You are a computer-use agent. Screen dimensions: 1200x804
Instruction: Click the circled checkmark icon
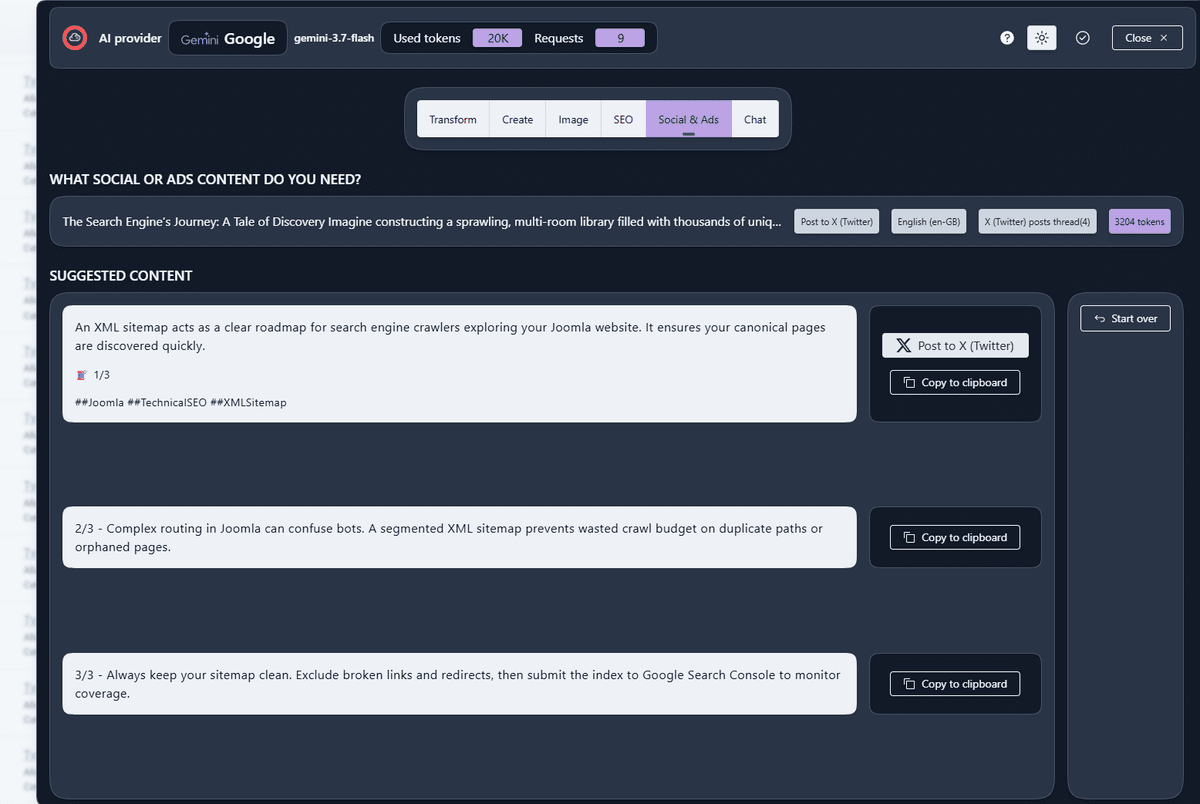[x=1082, y=38]
